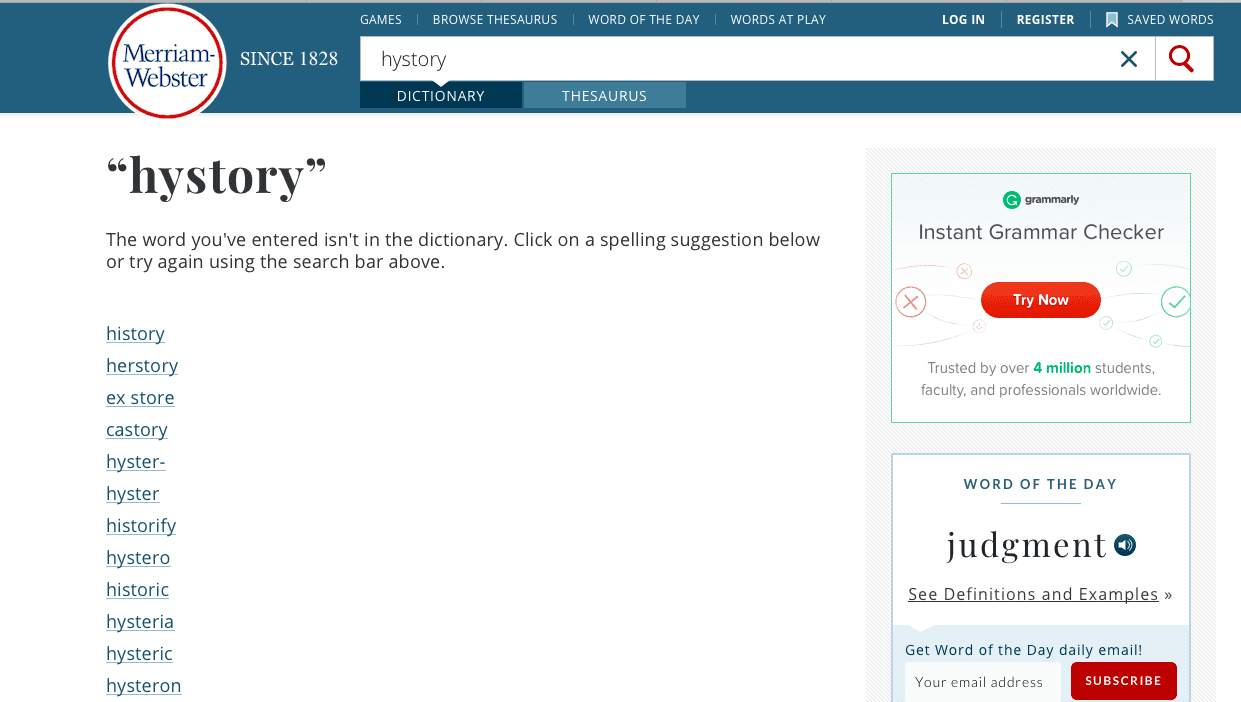Click the Register link
Viewport: 1241px width, 702px height.
click(1045, 19)
